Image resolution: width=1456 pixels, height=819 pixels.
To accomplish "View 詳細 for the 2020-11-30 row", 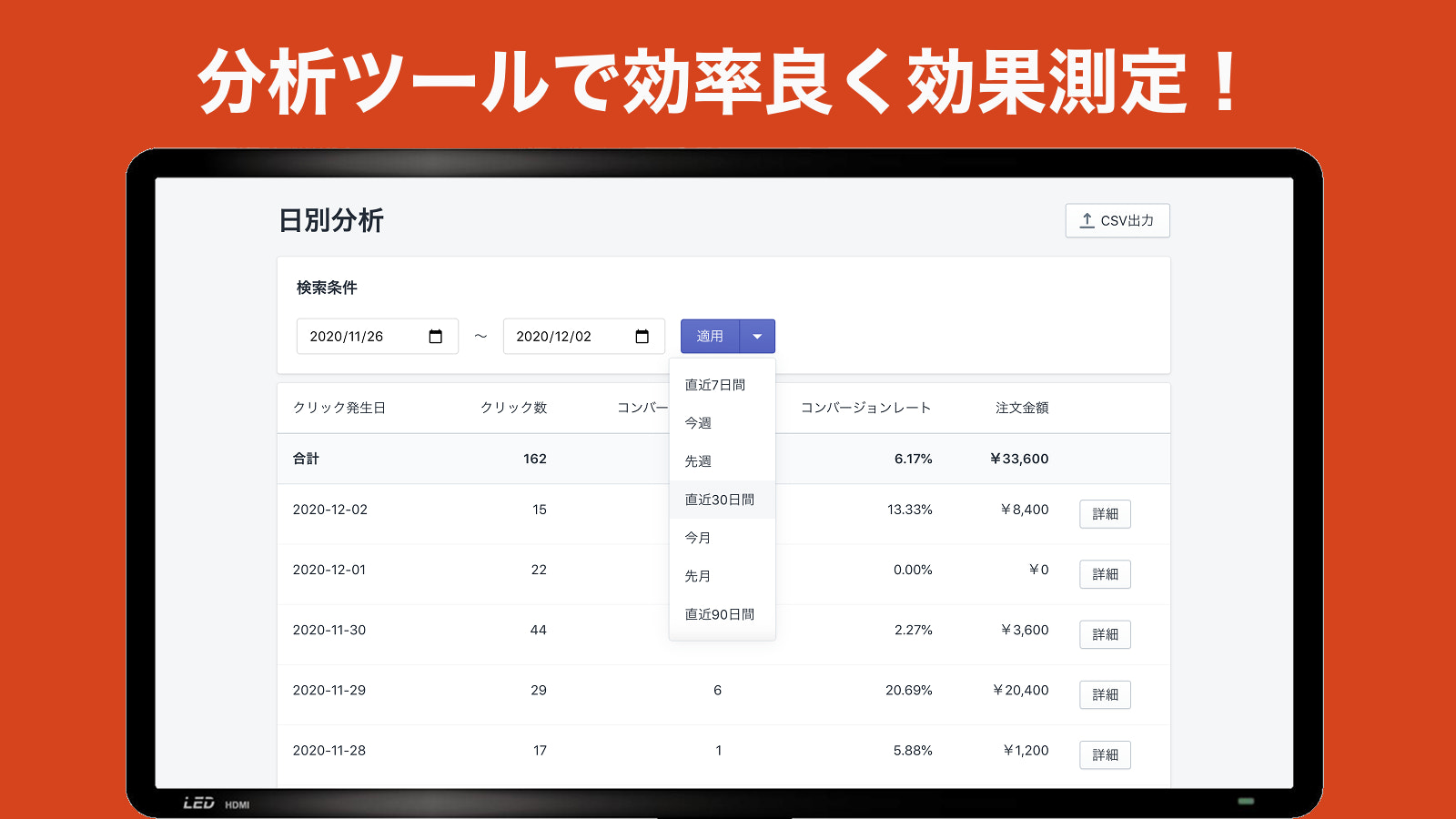I will [x=1105, y=634].
